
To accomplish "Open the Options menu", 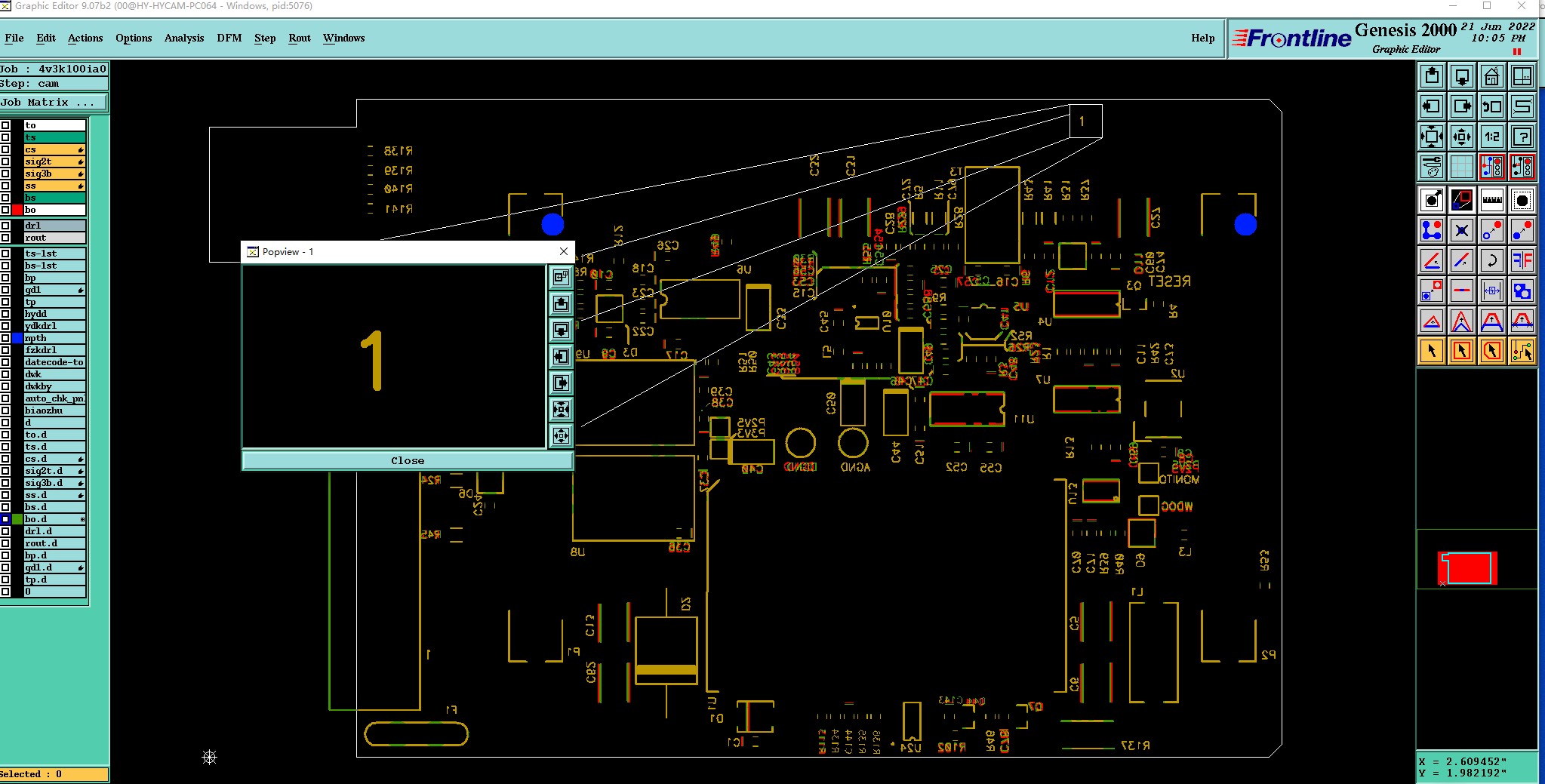I will pyautogui.click(x=134, y=38).
